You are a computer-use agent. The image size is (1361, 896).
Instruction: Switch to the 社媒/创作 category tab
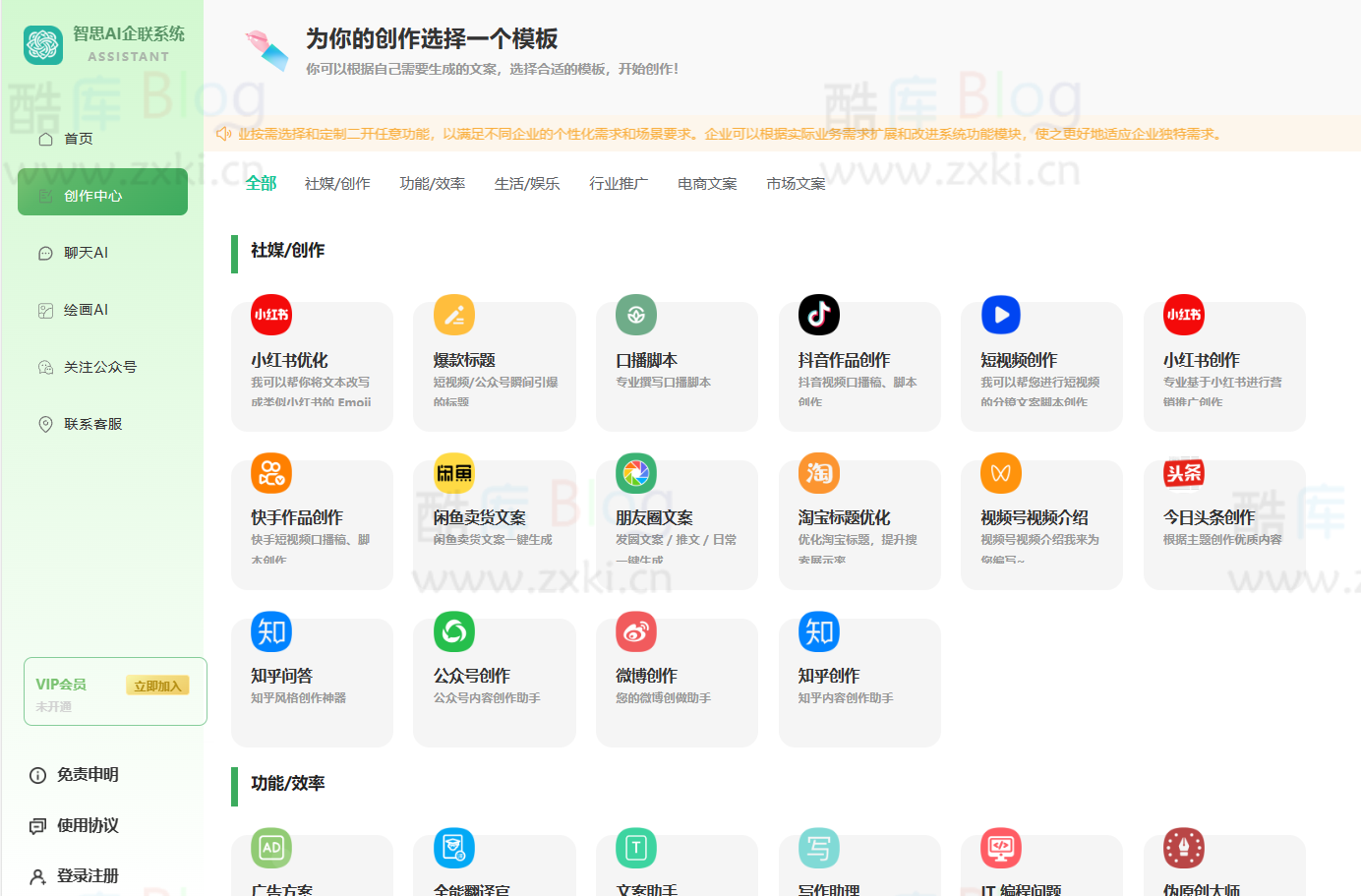[337, 183]
